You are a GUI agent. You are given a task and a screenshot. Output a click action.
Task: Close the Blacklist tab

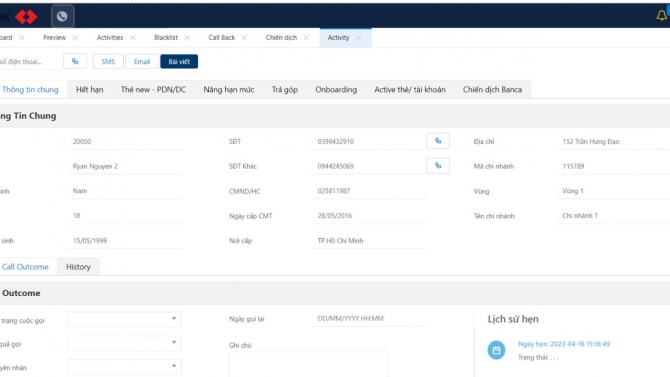pos(187,38)
